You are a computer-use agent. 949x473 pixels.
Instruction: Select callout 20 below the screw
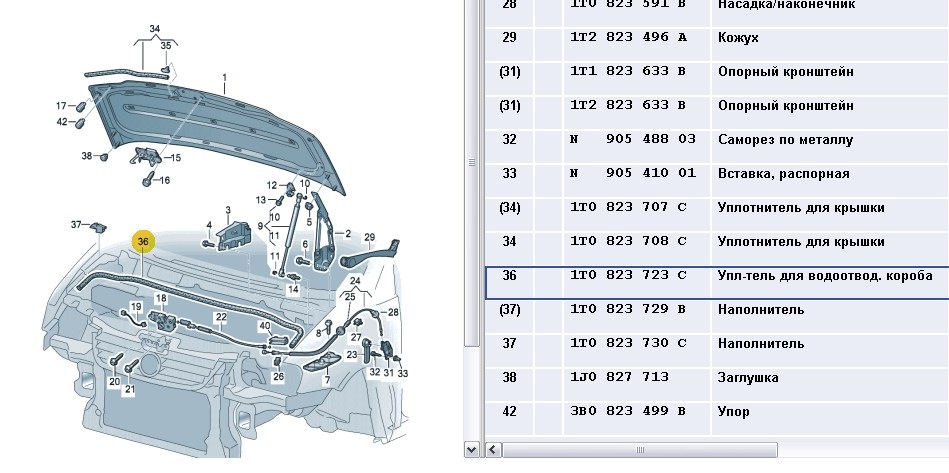tap(114, 382)
